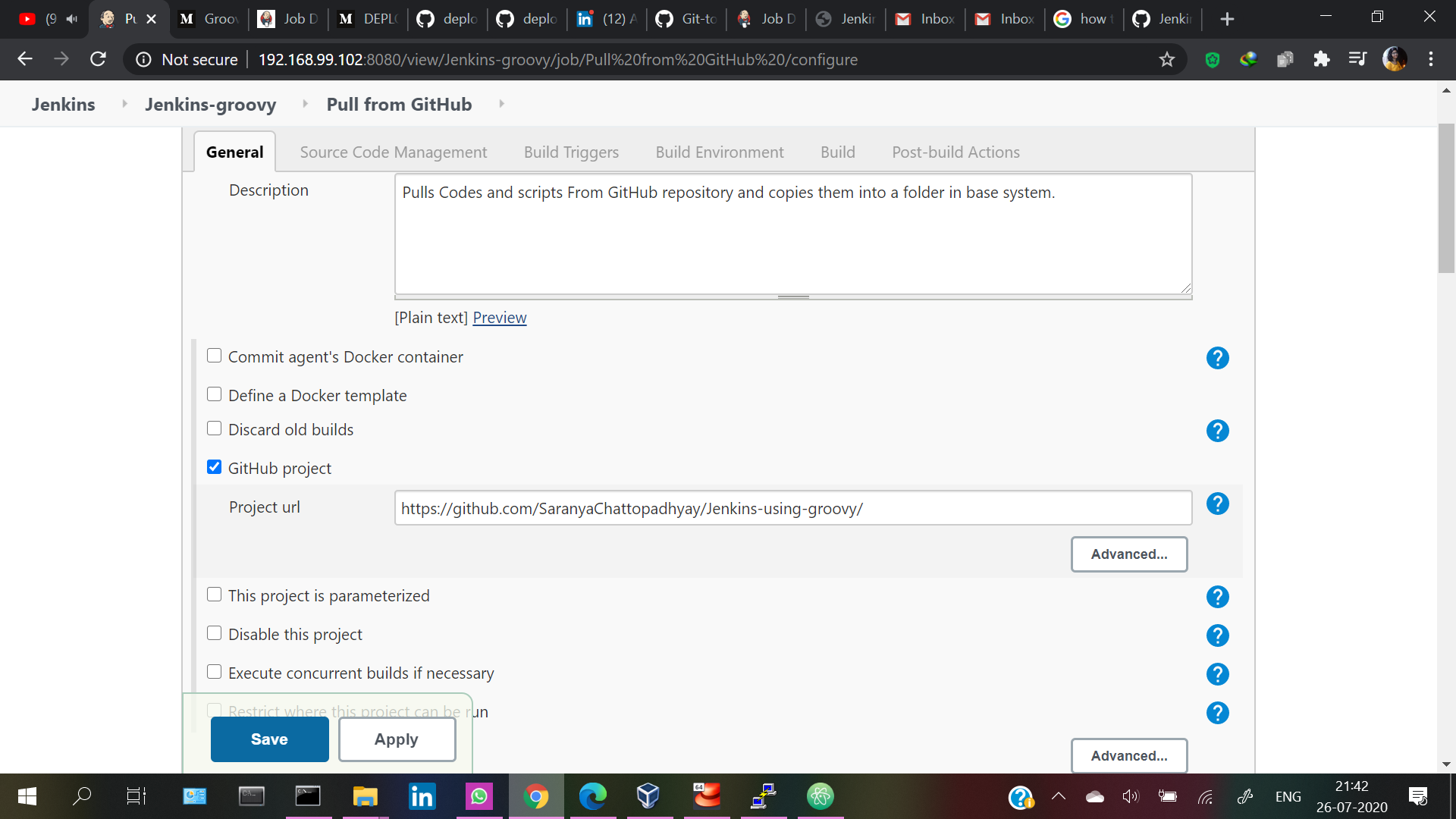Save the job configuration
Image resolution: width=1456 pixels, height=819 pixels.
point(269,739)
